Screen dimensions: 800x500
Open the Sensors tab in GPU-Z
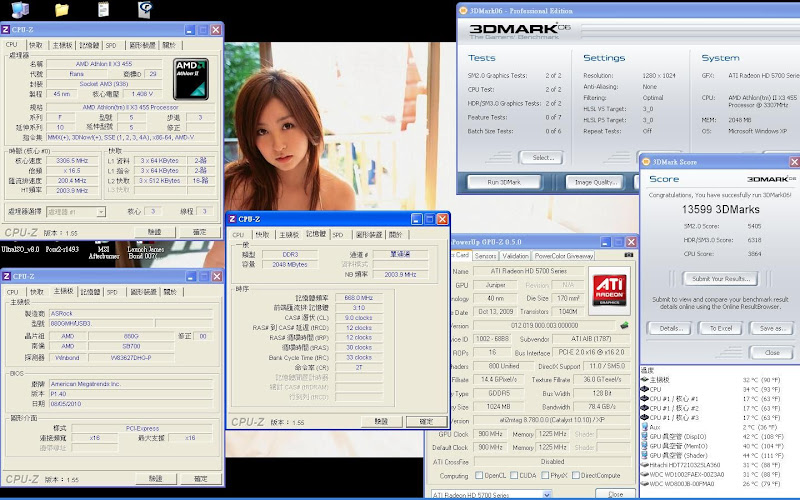click(485, 256)
